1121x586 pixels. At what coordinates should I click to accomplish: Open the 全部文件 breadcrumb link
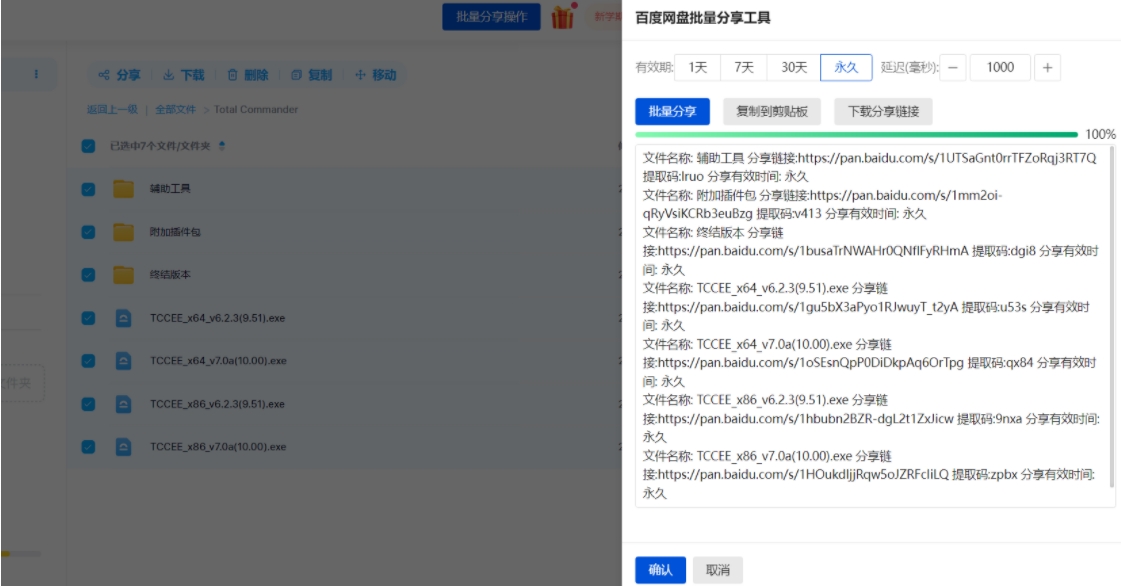point(175,109)
